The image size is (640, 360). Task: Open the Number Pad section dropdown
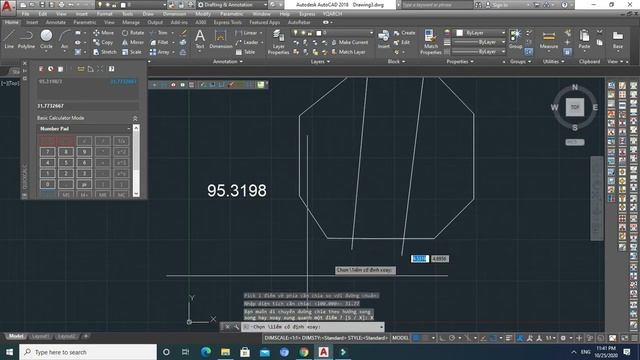click(129, 129)
